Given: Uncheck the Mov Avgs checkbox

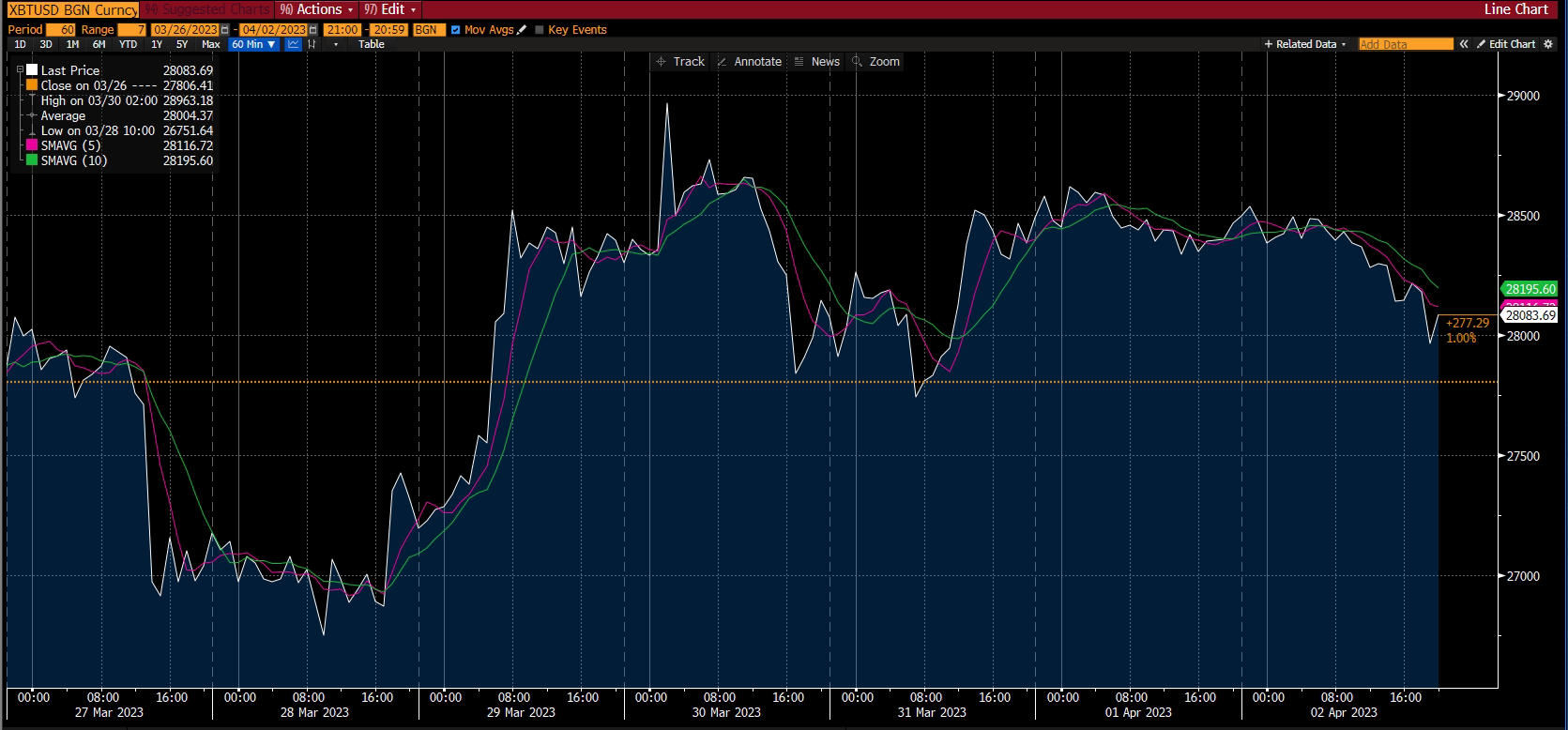Looking at the screenshot, I should (456, 30).
